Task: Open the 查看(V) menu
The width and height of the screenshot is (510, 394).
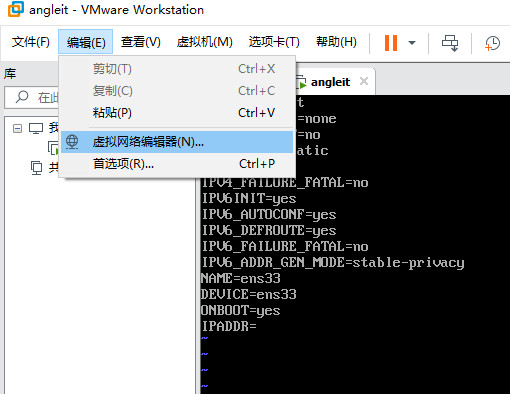Action: point(140,42)
